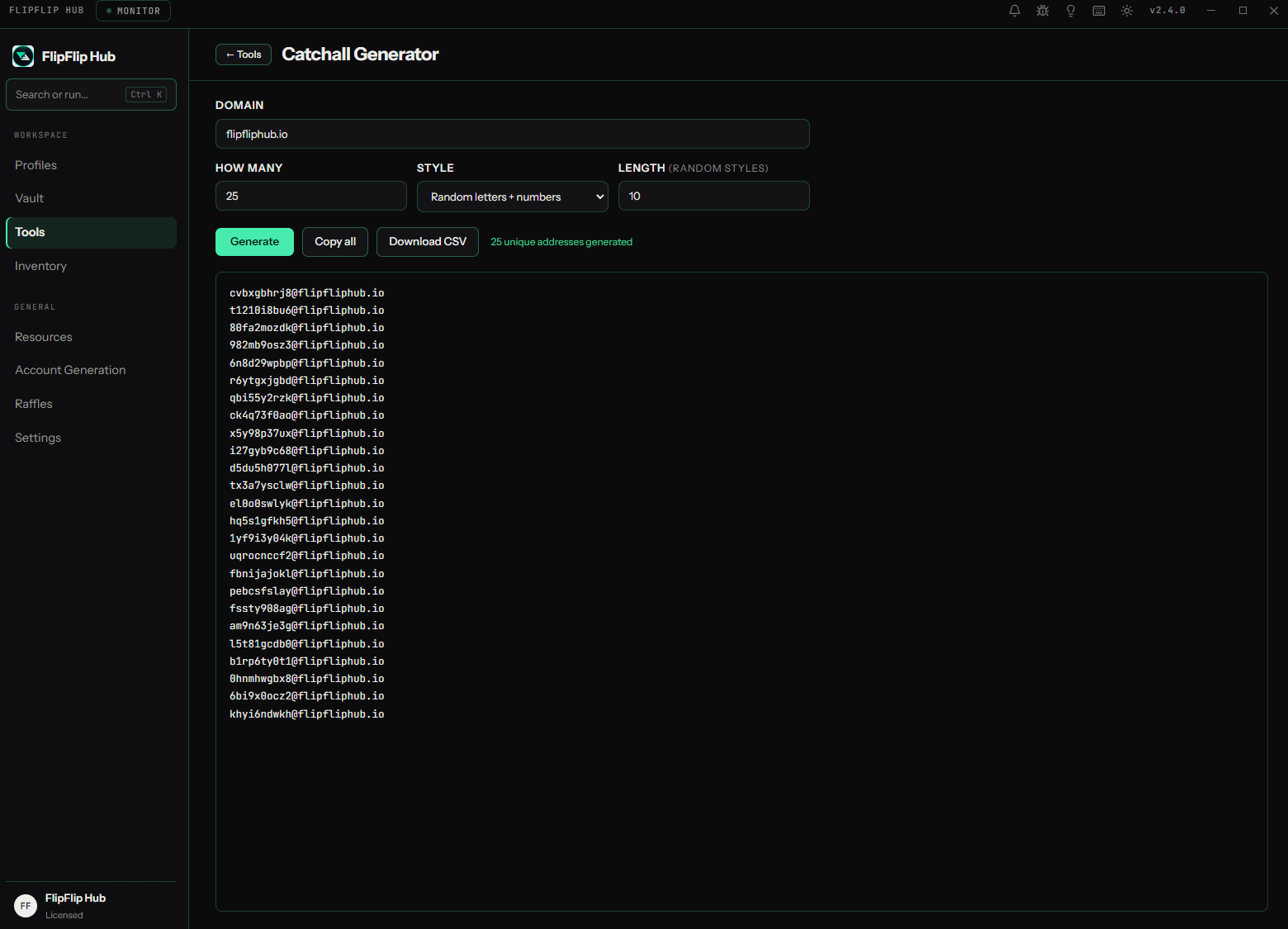Copy all generated addresses
This screenshot has width=1288, height=929.
(x=335, y=242)
